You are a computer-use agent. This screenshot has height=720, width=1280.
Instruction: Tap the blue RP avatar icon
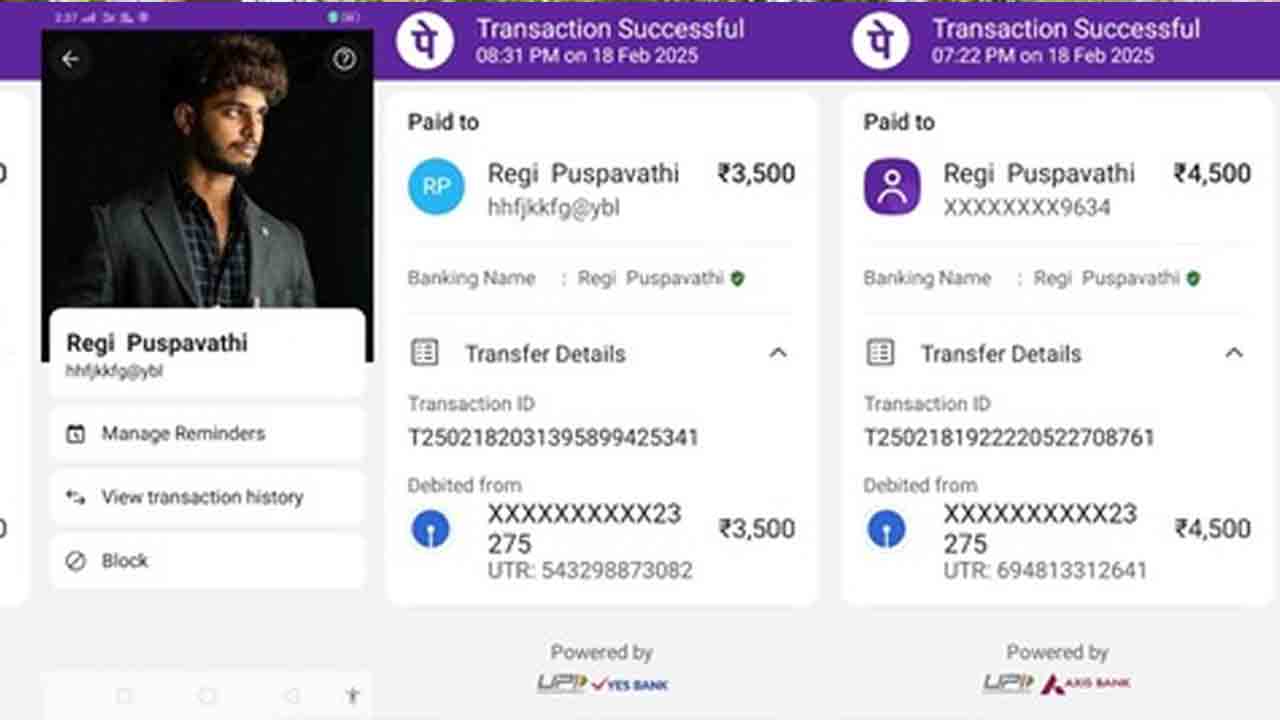pyautogui.click(x=436, y=187)
